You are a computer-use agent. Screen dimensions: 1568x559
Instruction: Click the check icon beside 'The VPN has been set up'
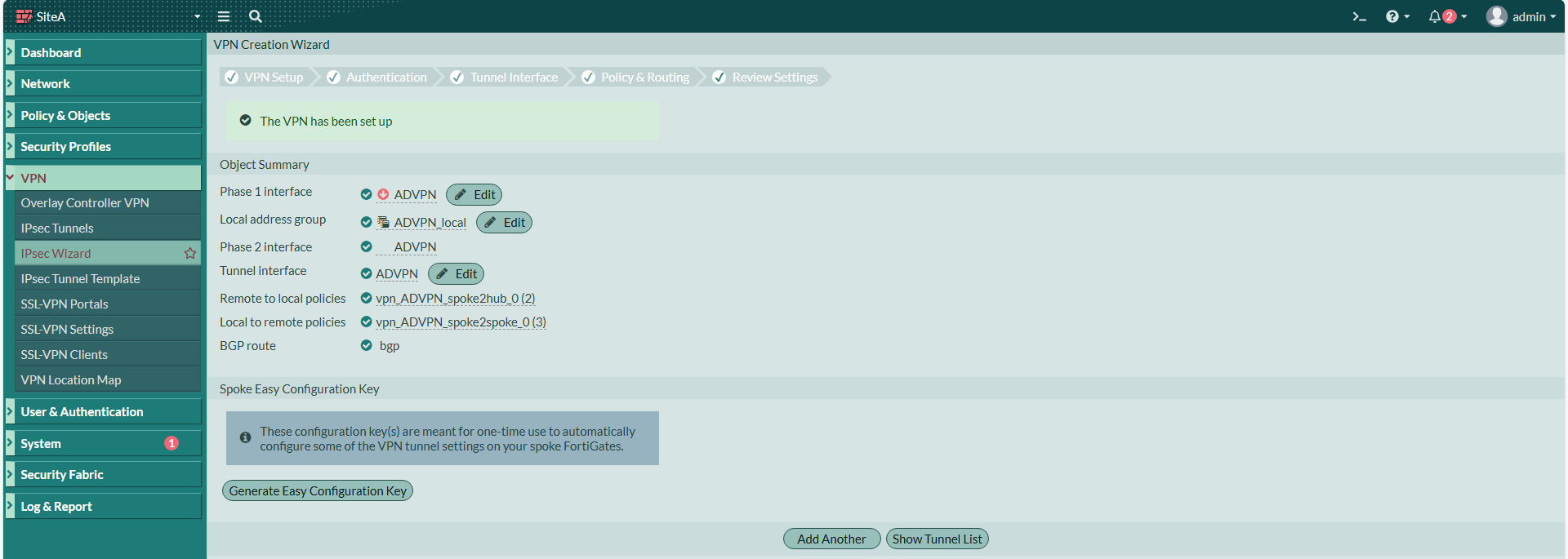pos(245,121)
